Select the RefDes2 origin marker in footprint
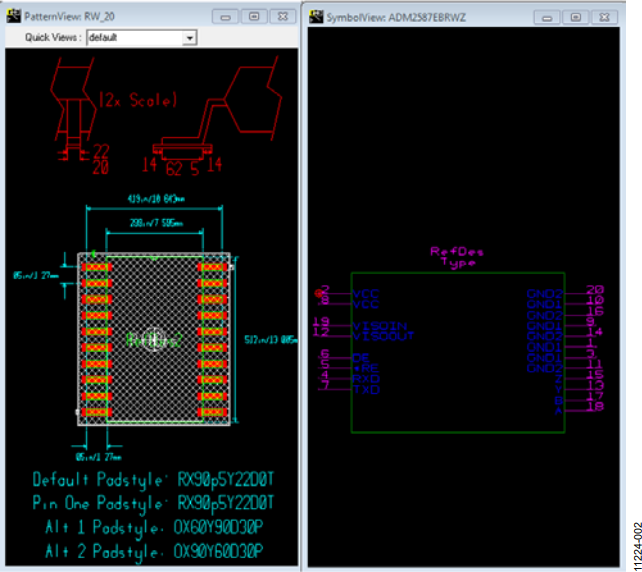The height and width of the screenshot is (572, 642). 154,339
